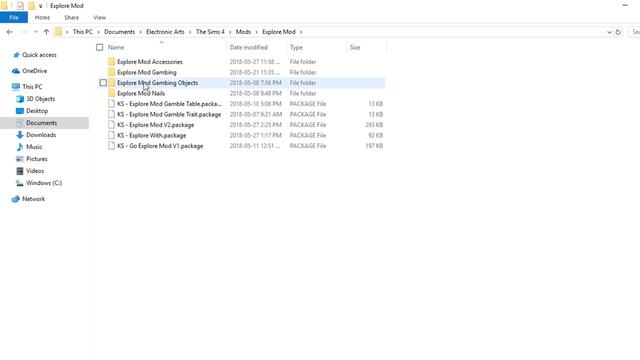Open Videos in navigation pane
The width and height of the screenshot is (640, 360).
(35, 171)
